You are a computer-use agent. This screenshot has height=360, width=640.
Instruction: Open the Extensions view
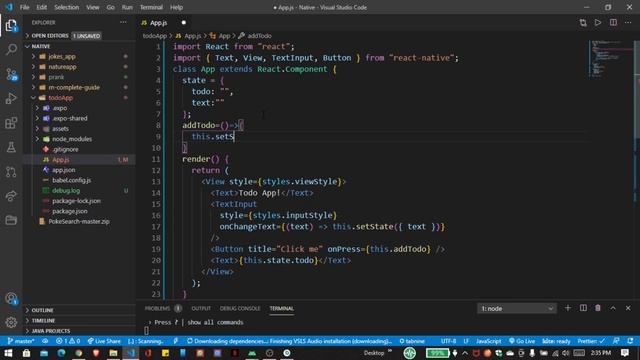[x=11, y=122]
